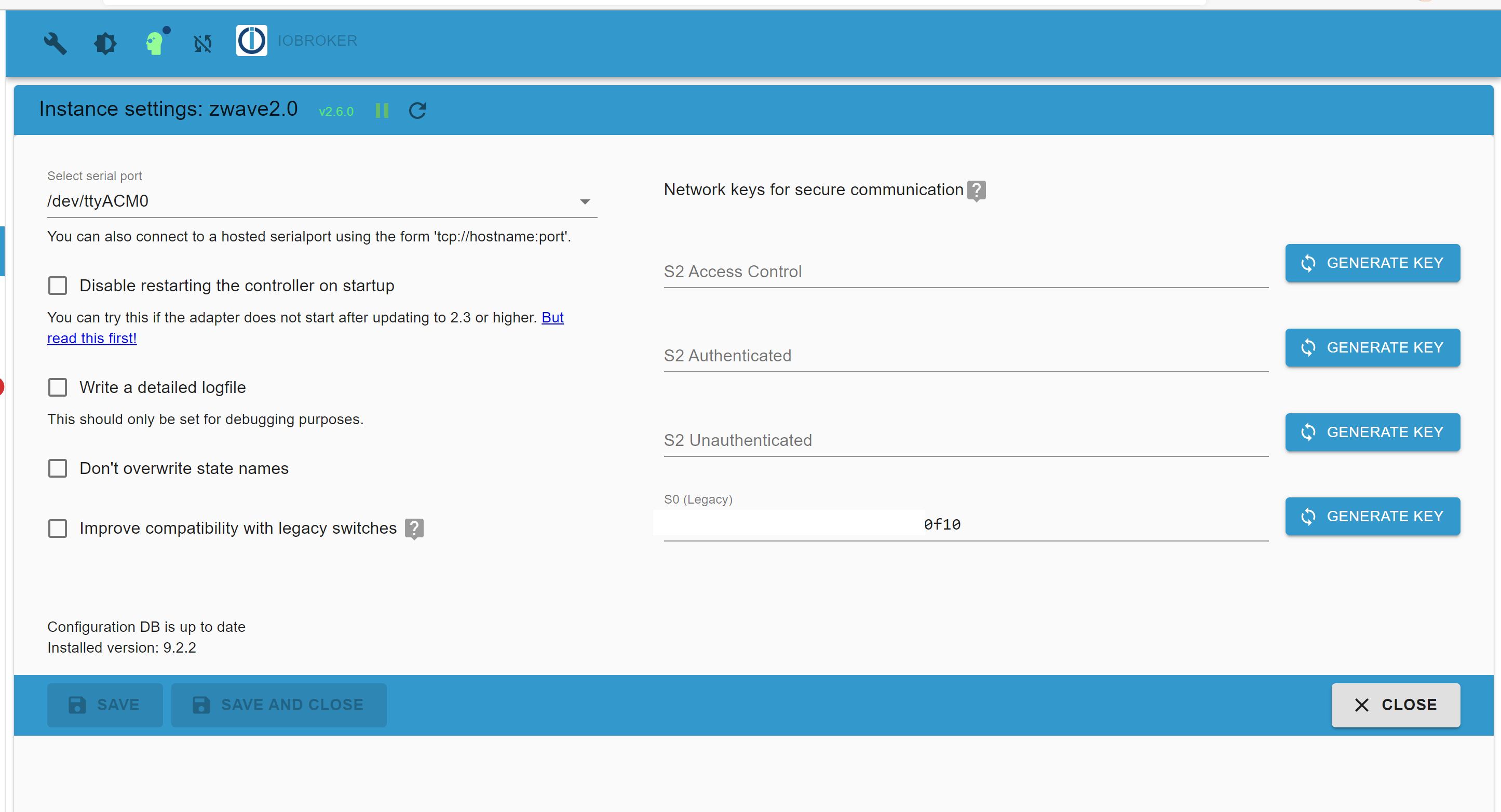Open help for network keys

976,190
